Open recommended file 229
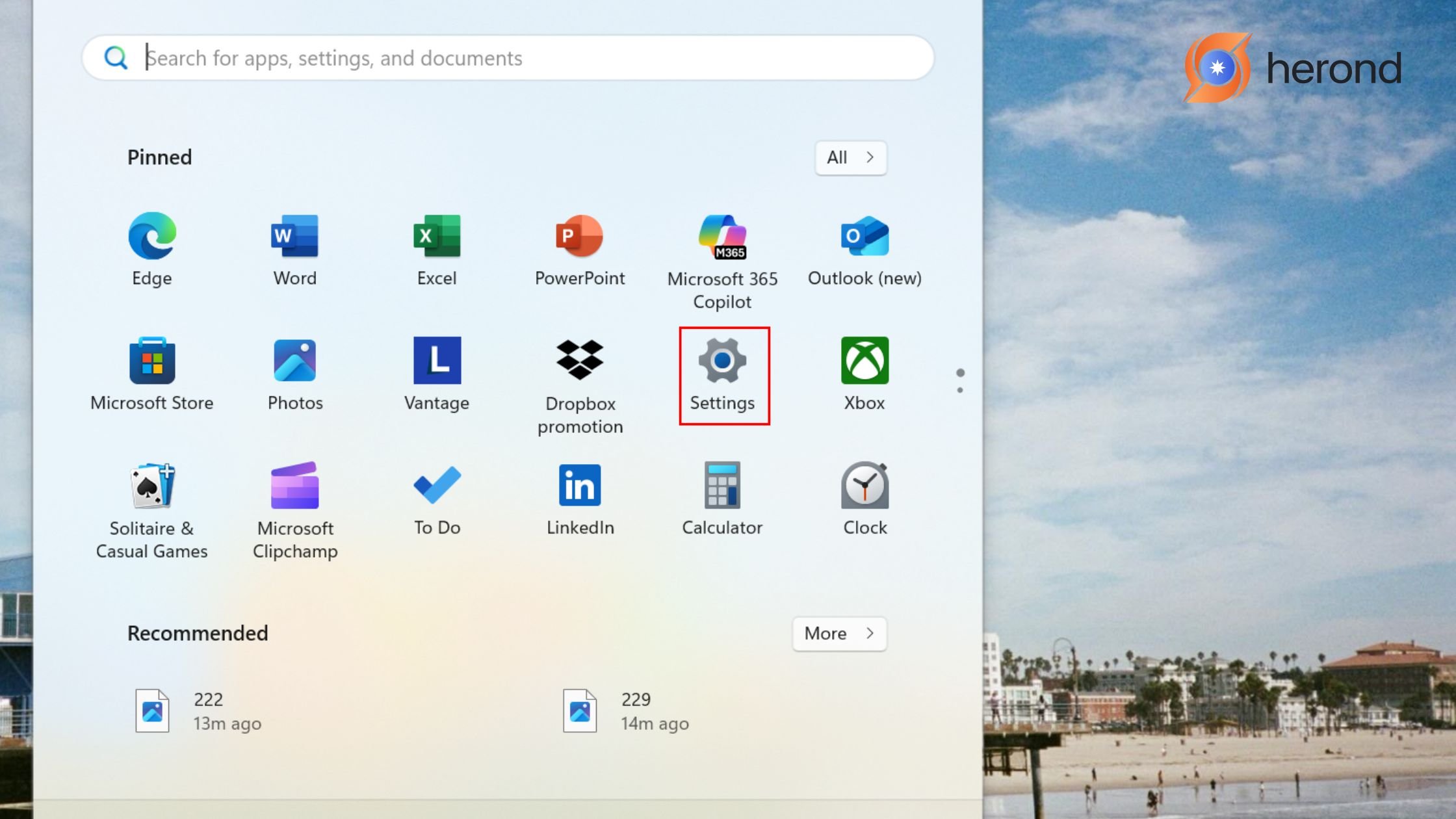This screenshot has height=819, width=1456. tap(626, 711)
